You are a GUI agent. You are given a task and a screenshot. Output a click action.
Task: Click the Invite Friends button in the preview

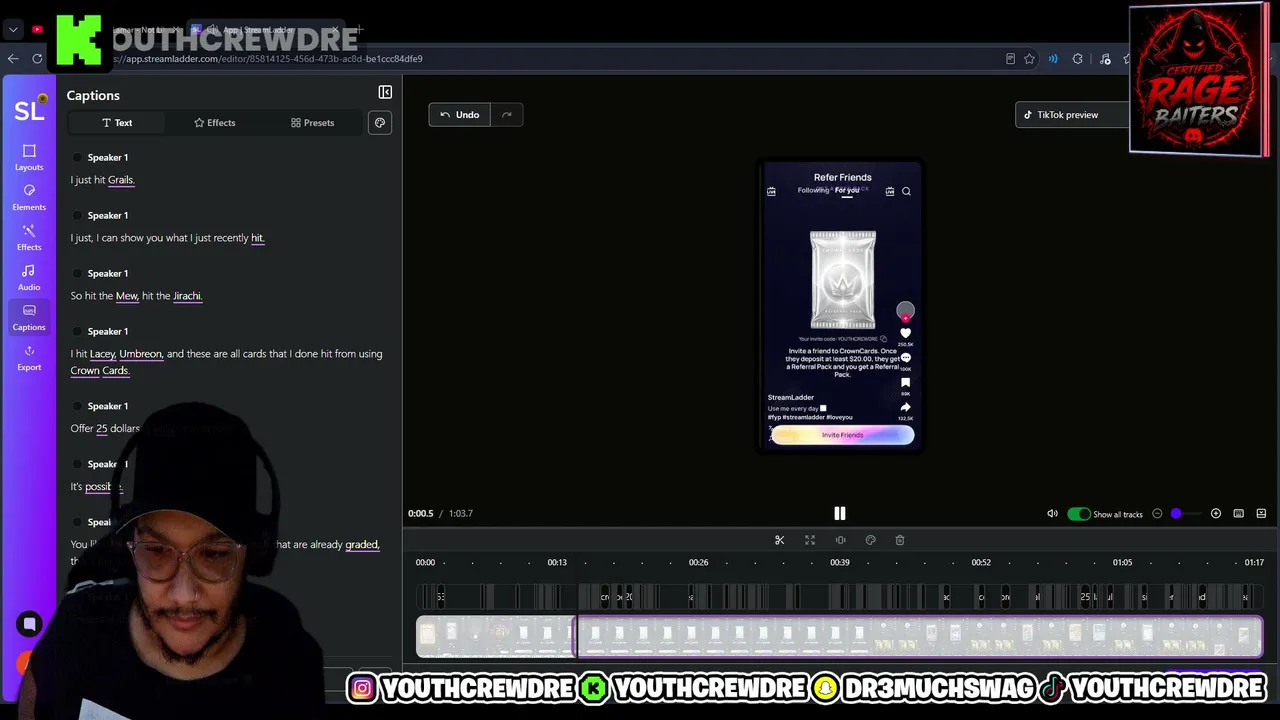pos(842,435)
